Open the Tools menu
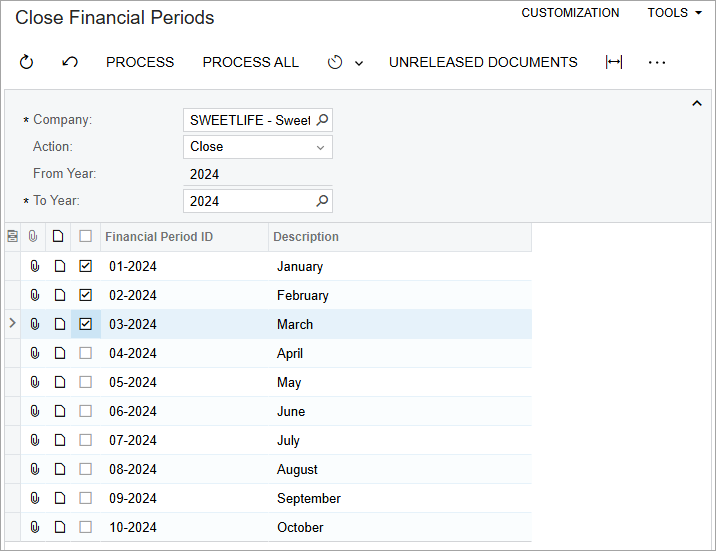 (674, 13)
